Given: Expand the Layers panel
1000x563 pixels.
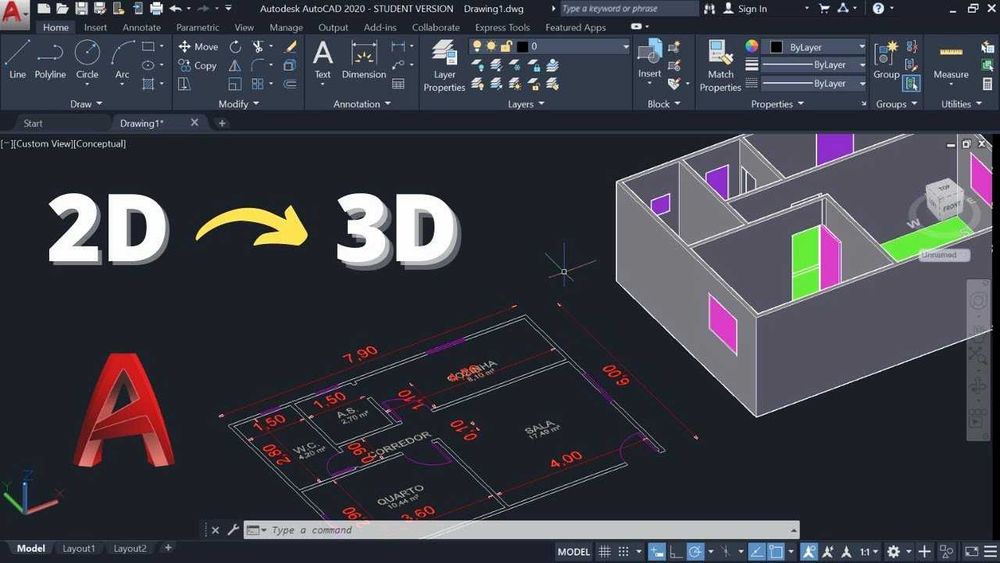Looking at the screenshot, I should 526,104.
